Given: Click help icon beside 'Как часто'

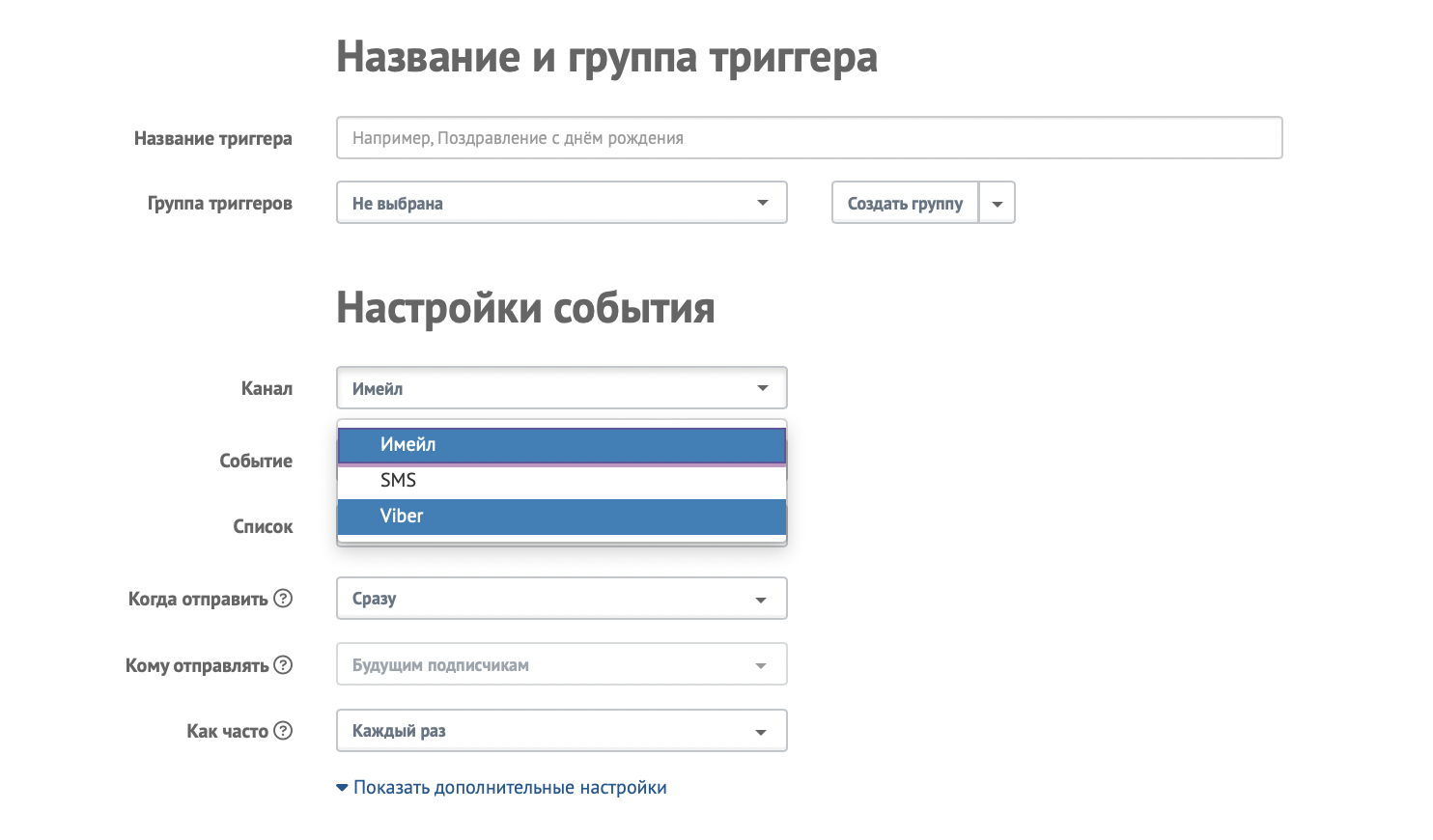Looking at the screenshot, I should [x=283, y=731].
